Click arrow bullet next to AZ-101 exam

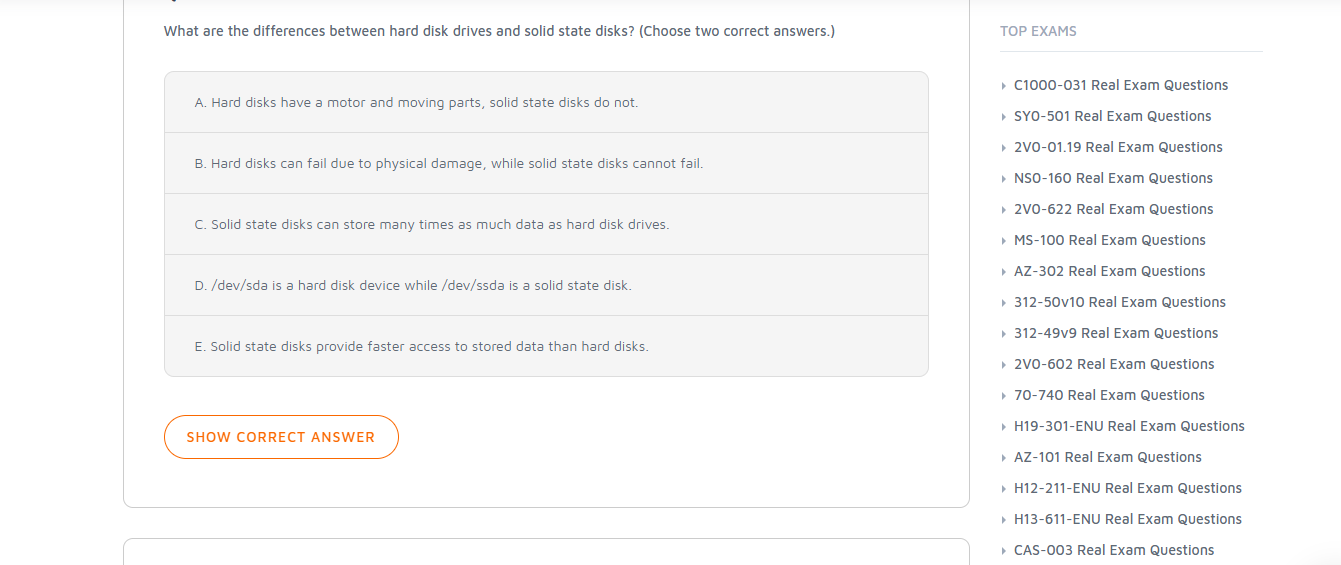(1004, 458)
